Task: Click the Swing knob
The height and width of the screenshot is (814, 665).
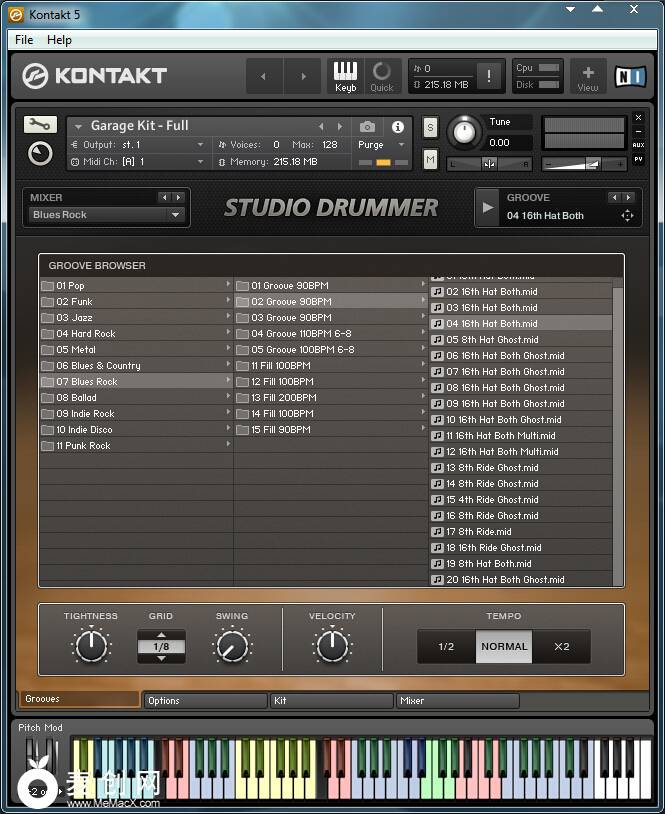Action: point(232,646)
